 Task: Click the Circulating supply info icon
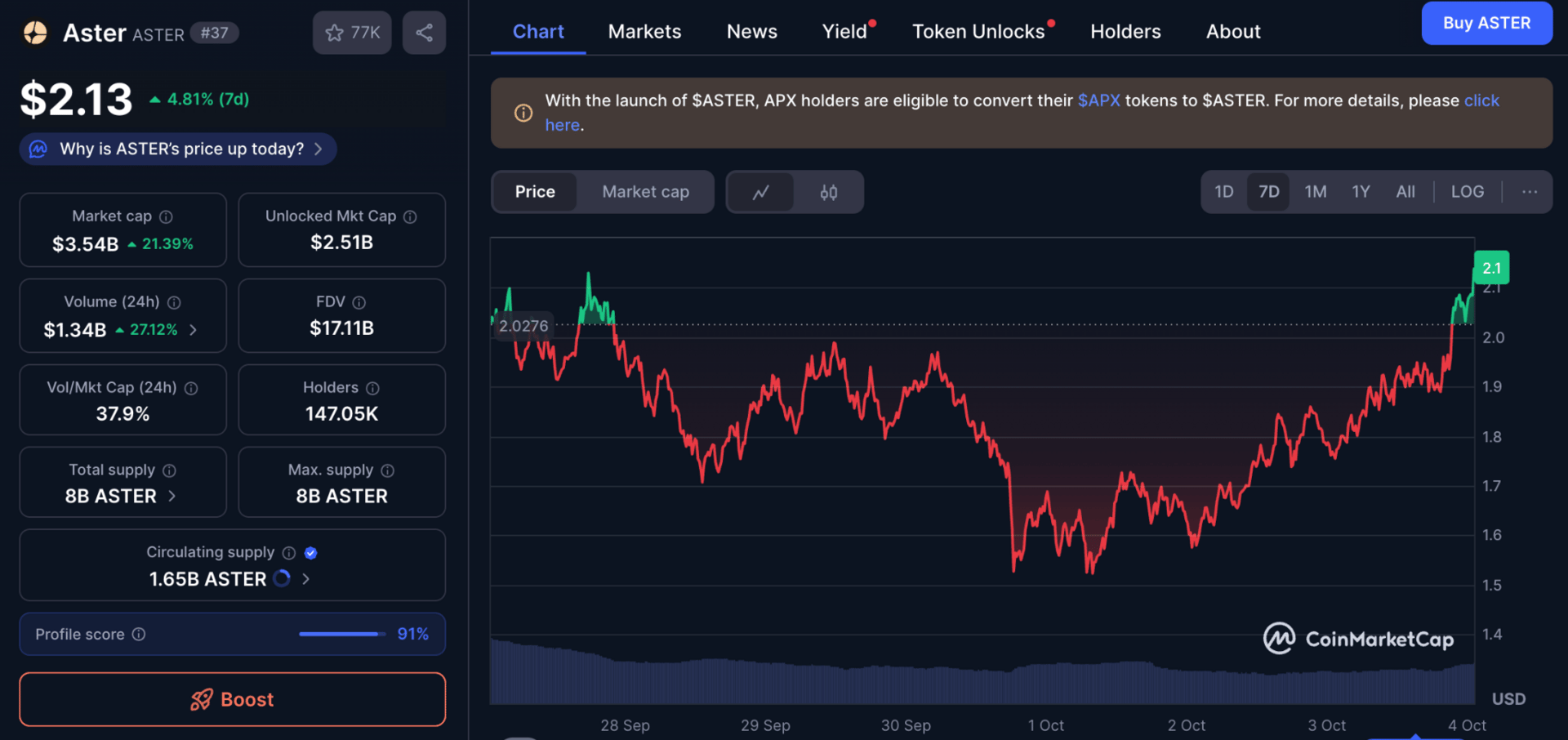point(288,553)
